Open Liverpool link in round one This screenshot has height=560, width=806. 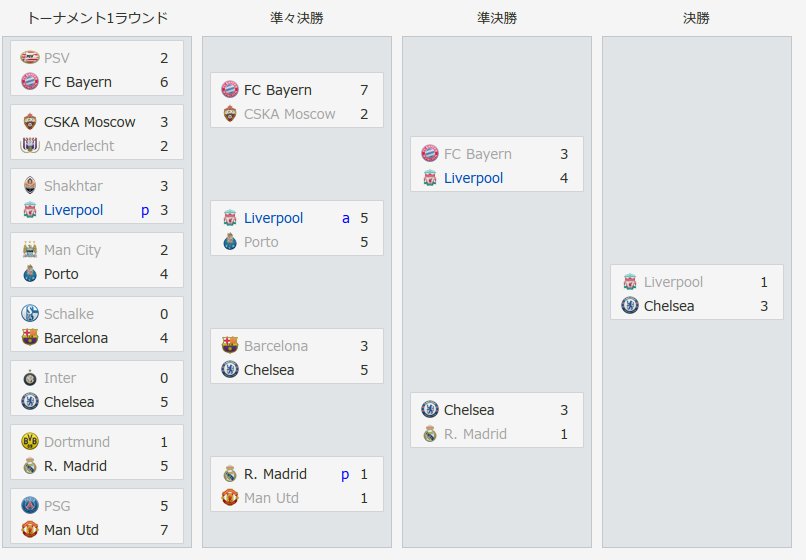pyautogui.click(x=74, y=210)
